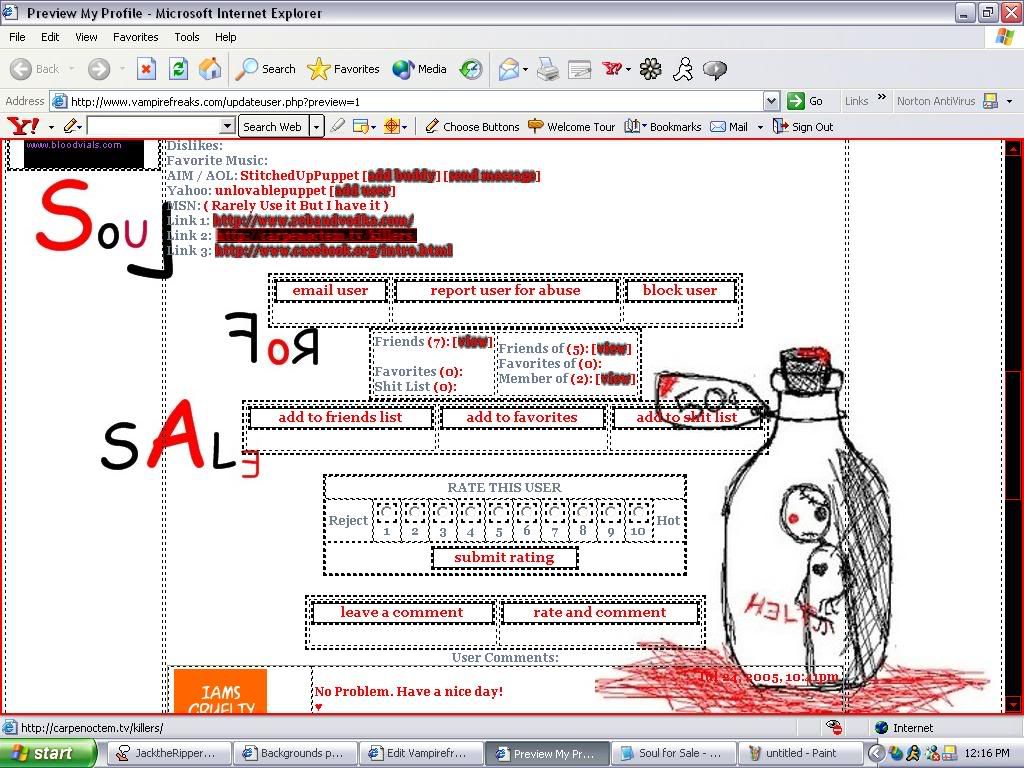1024x768 pixels.
Task: Open the Windows Start button
Action: click(48, 753)
